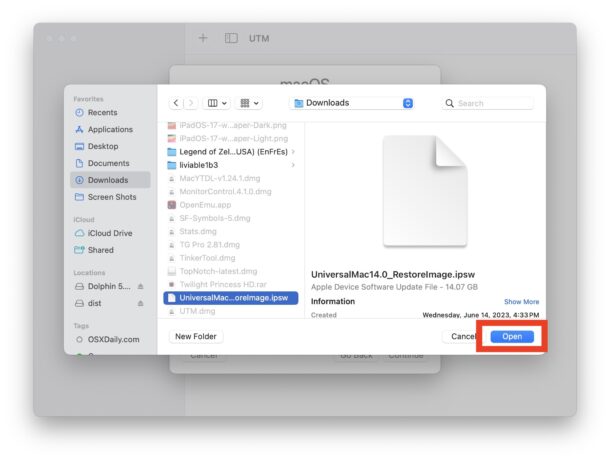Open iCloud Drive location
Screen dimensions: 610x461
click(x=109, y=234)
